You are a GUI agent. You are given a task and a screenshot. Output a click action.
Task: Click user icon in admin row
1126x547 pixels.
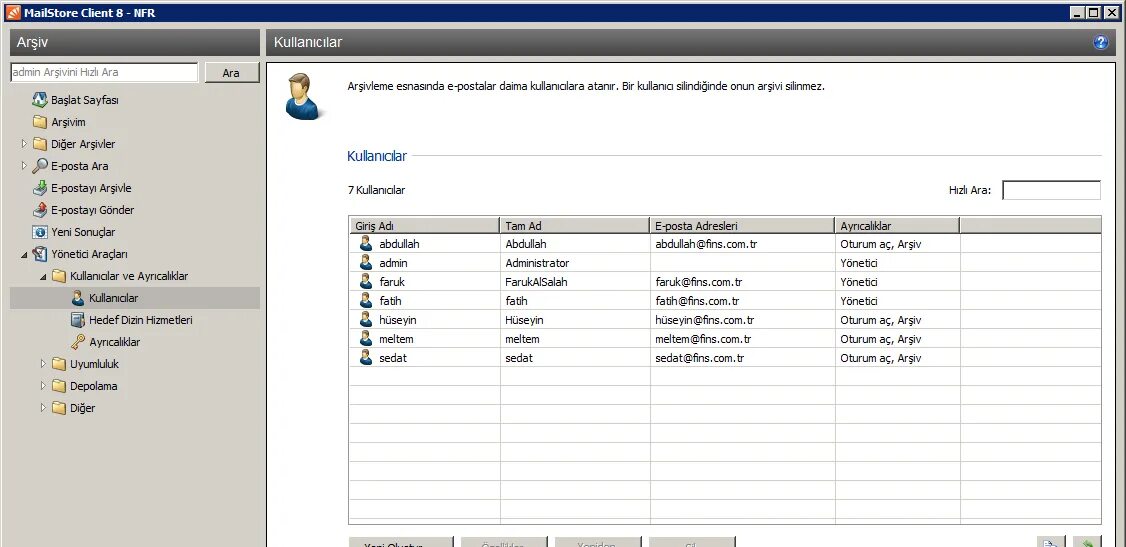click(366, 263)
